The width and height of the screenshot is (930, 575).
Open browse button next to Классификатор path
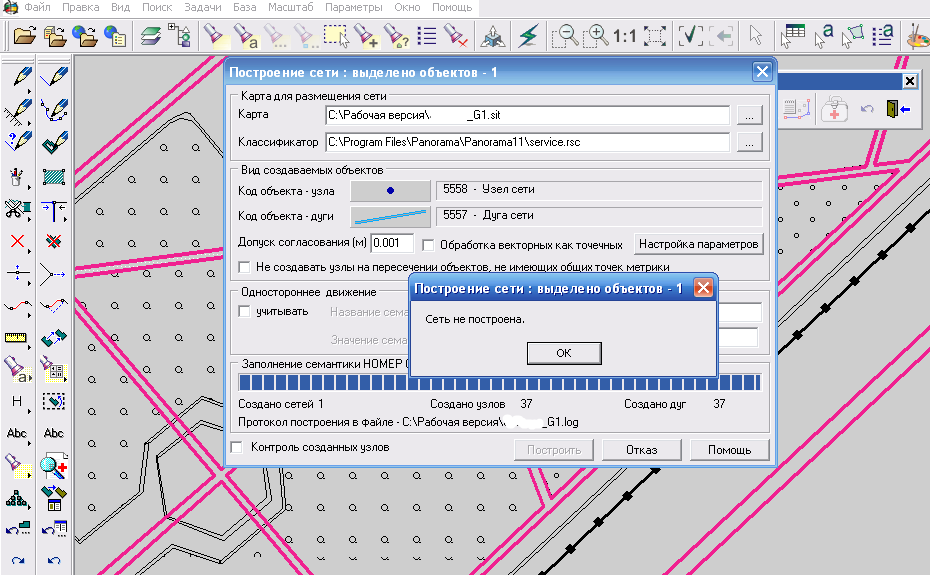tap(749, 143)
